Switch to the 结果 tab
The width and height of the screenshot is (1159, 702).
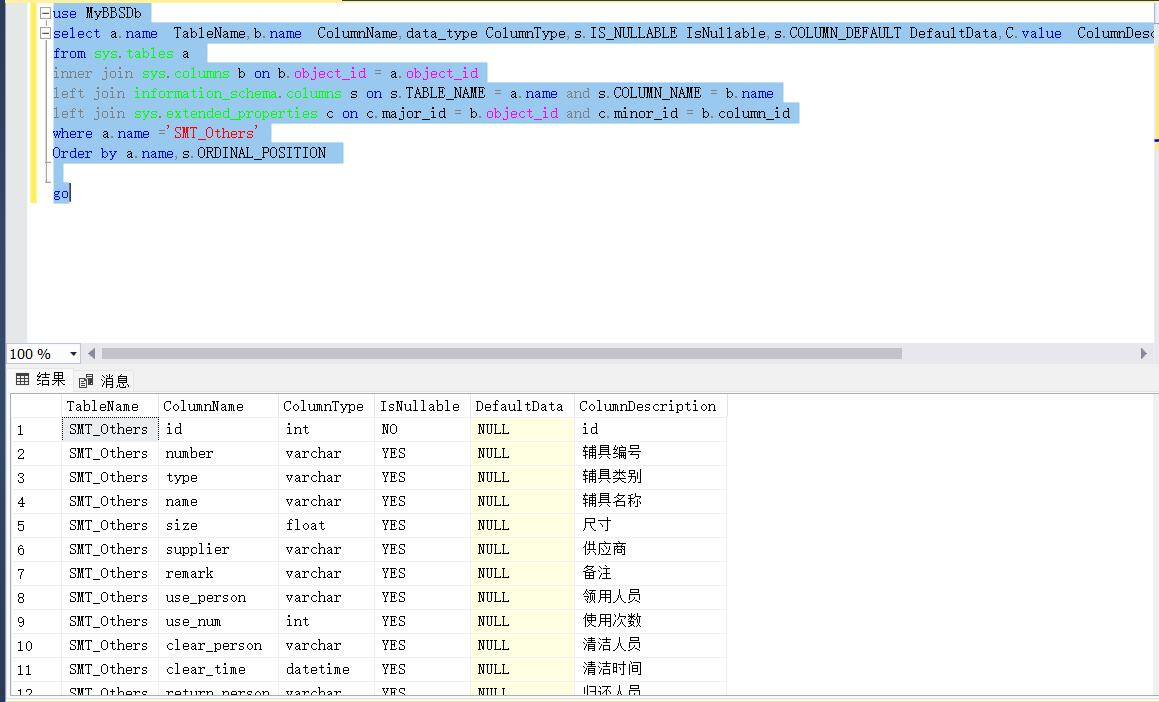click(x=41, y=380)
